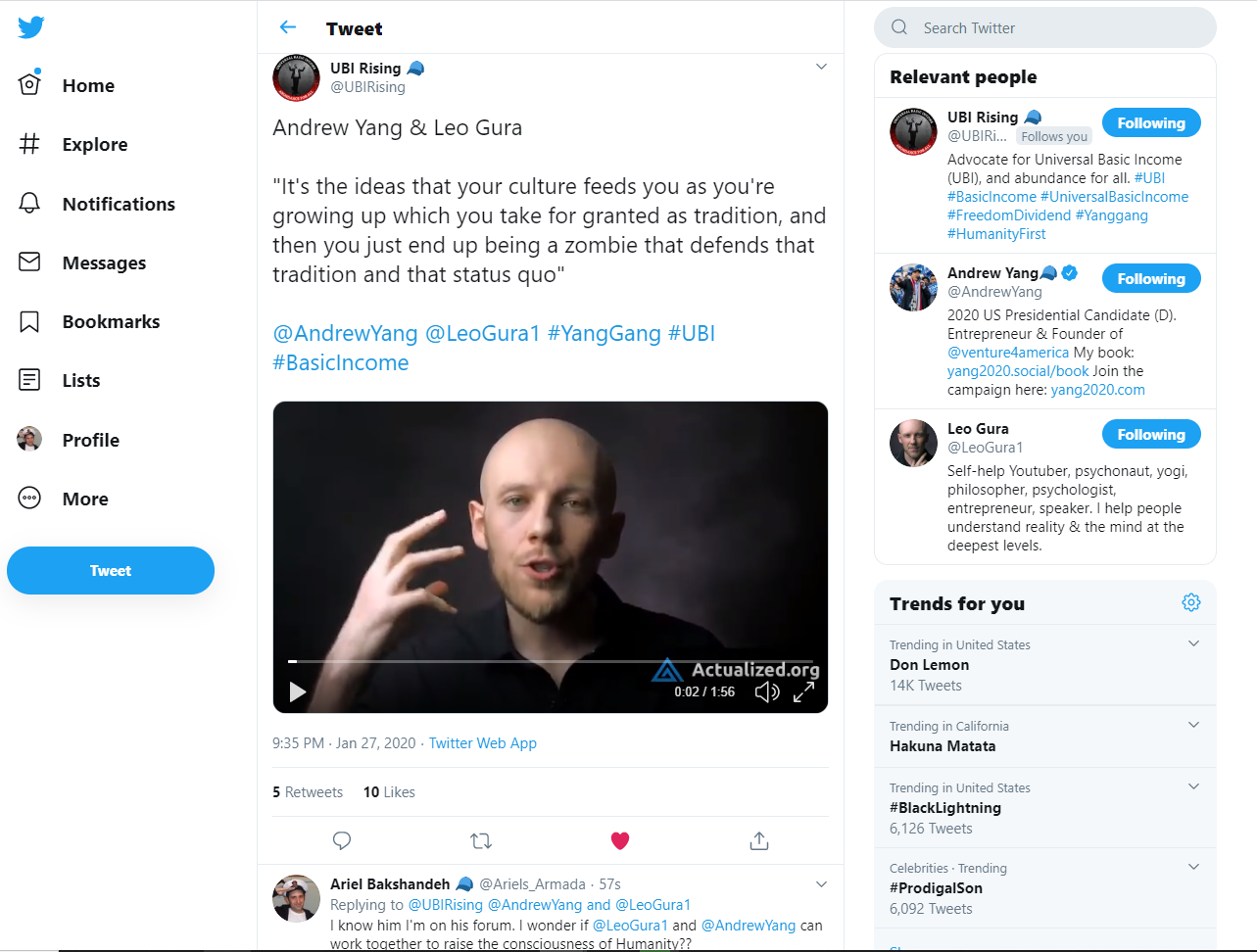Enter fullscreen on the video
This screenshot has width=1257, height=952.
point(804,692)
